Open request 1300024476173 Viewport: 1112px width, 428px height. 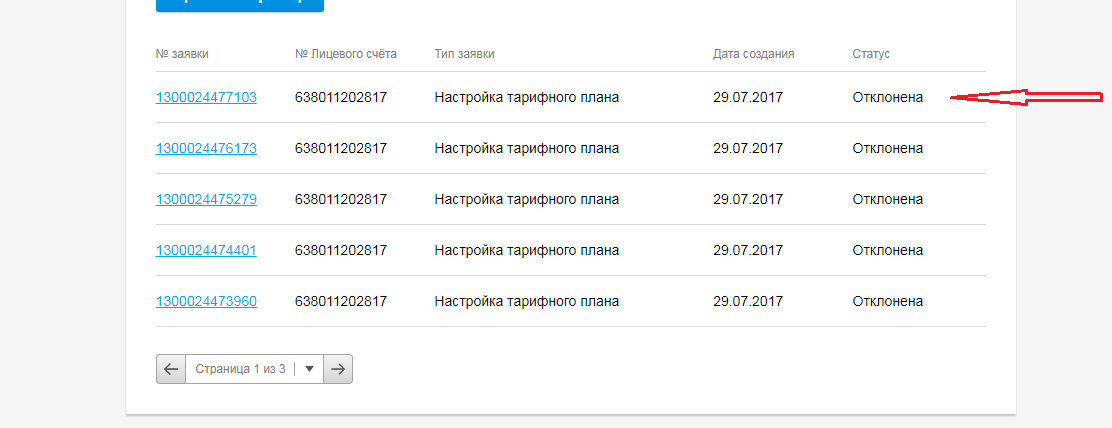206,149
